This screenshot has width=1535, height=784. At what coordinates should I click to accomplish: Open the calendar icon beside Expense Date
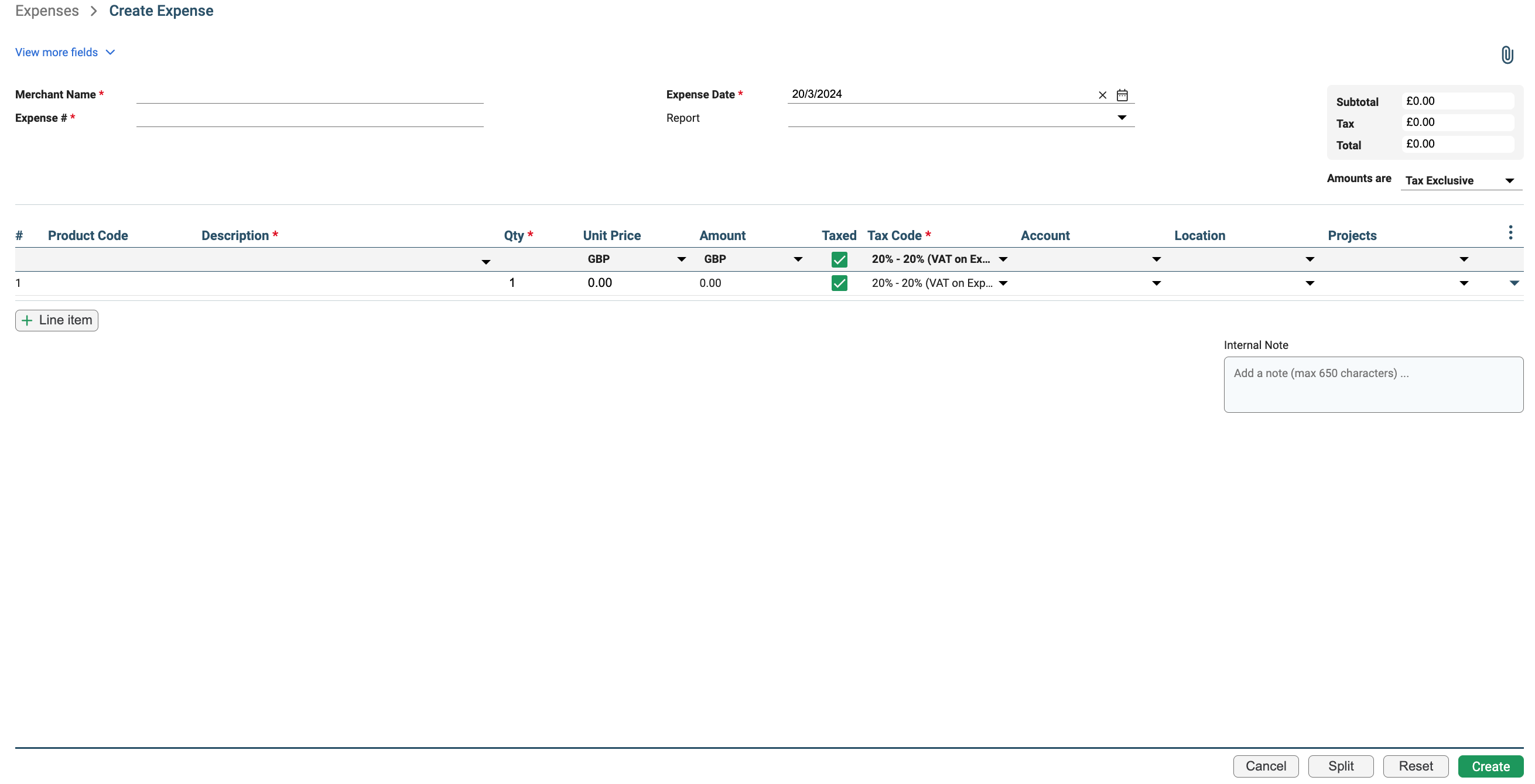pyautogui.click(x=1123, y=94)
